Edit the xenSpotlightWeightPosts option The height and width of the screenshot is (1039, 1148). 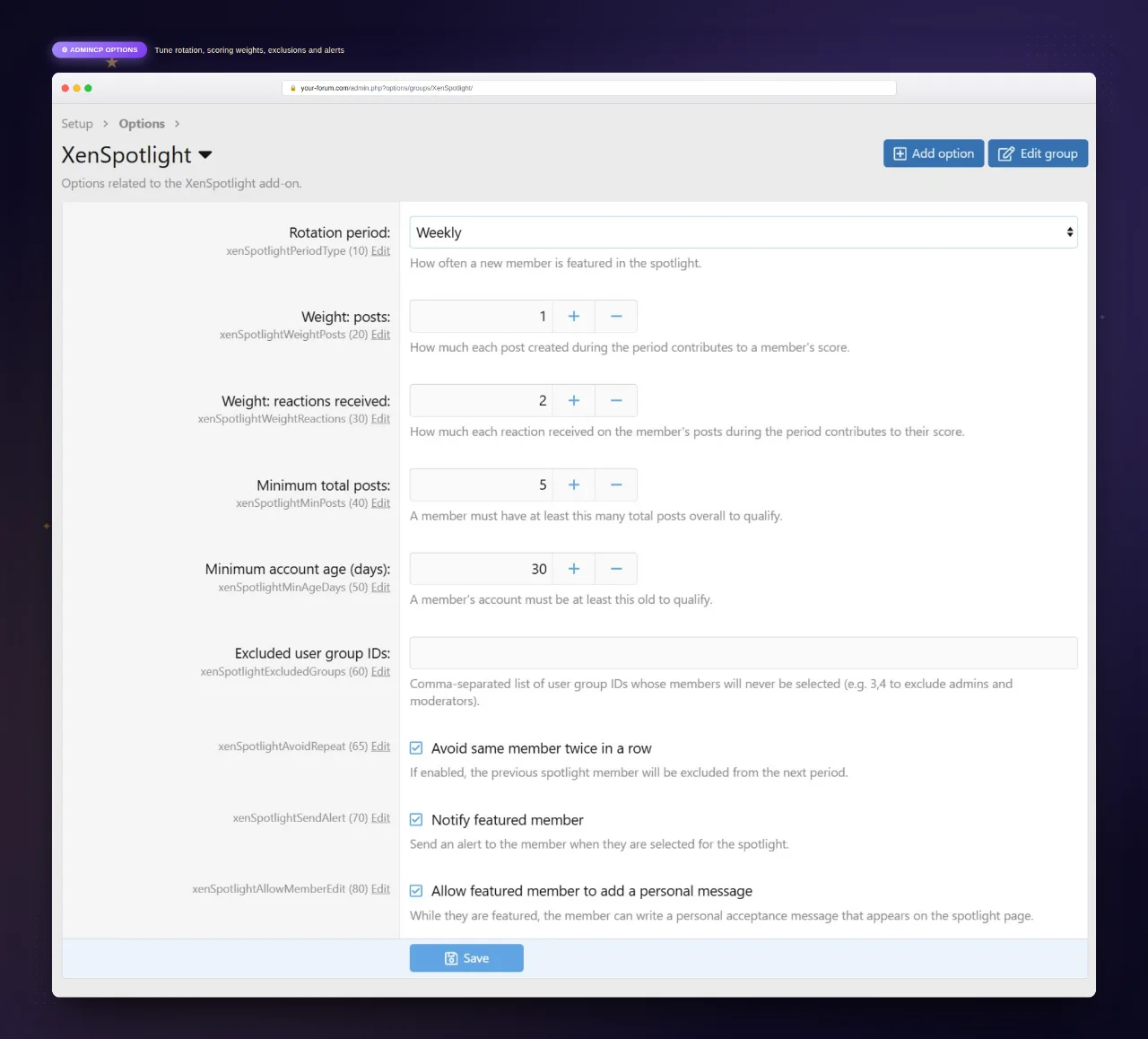(380, 335)
